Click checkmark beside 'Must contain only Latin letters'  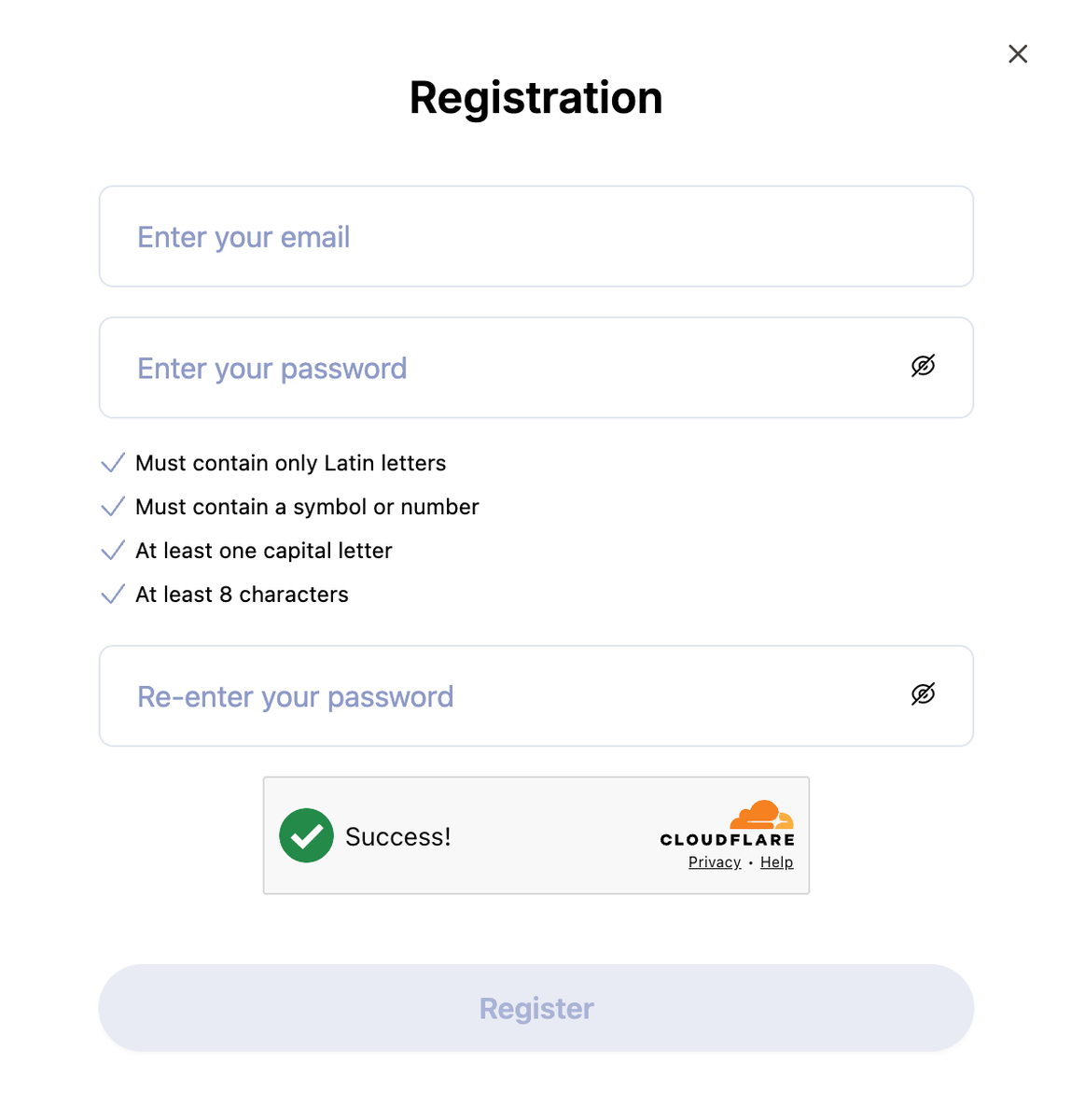click(113, 463)
